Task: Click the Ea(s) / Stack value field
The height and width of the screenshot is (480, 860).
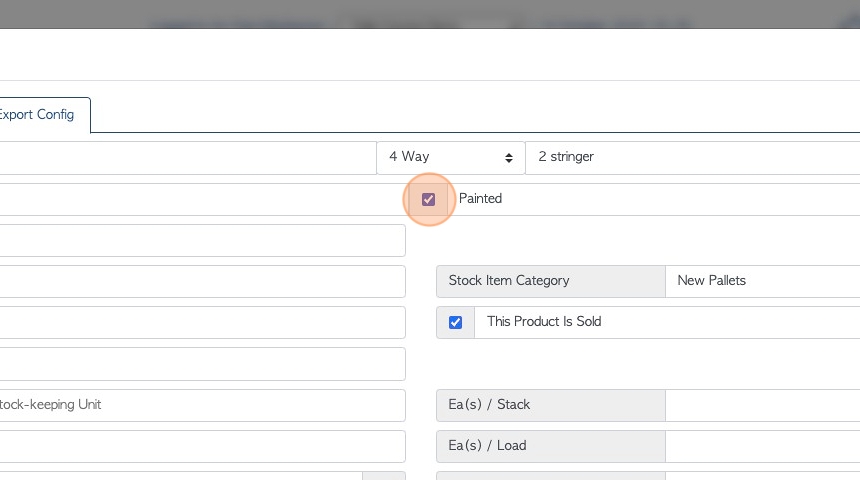Action: pyautogui.click(x=763, y=405)
